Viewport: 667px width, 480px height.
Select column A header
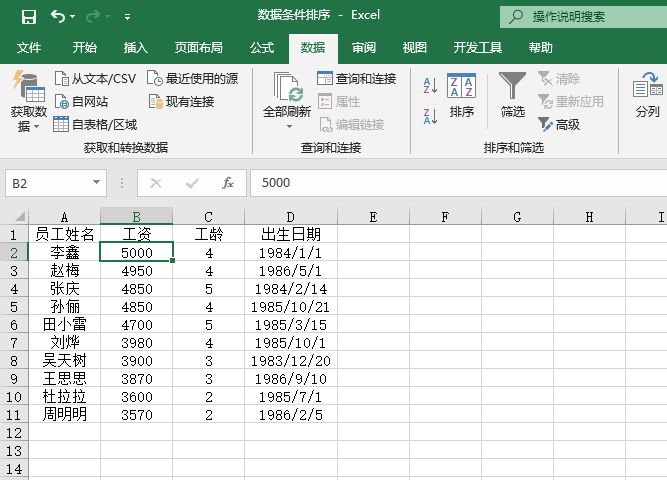pyautogui.click(x=64, y=217)
